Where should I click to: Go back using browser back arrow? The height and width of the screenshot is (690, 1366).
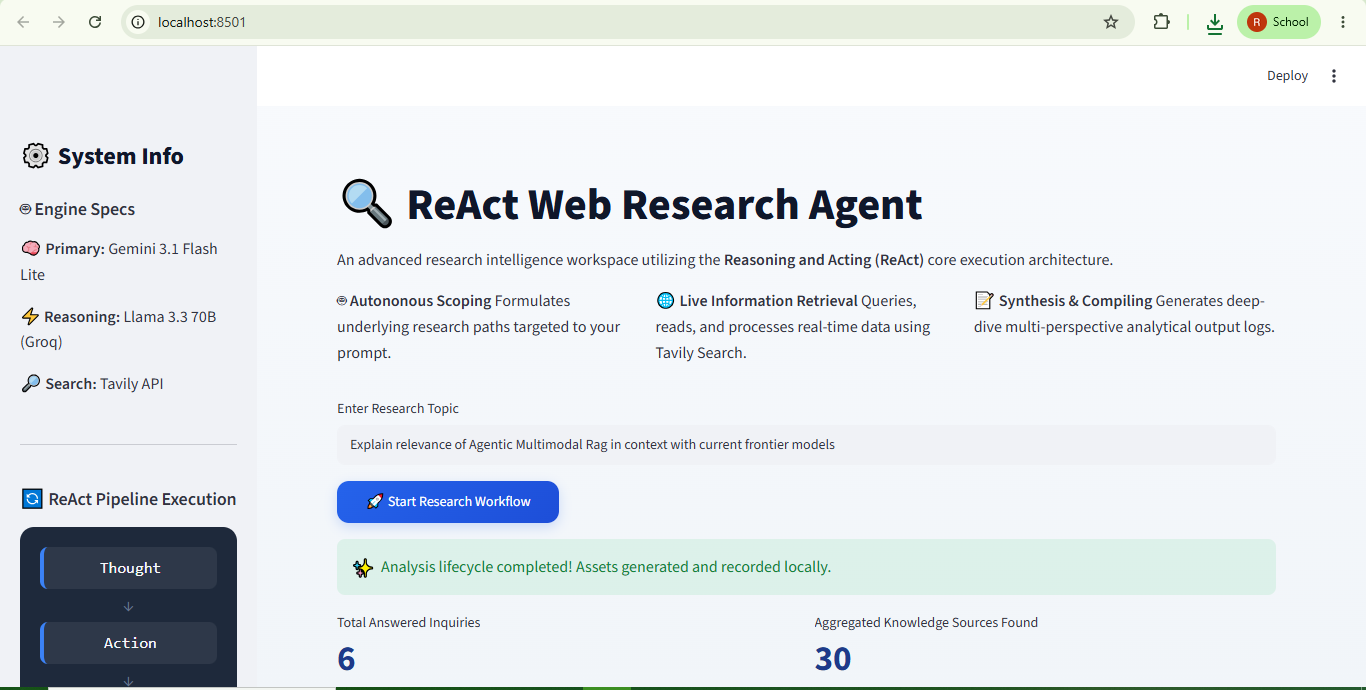[x=23, y=22]
